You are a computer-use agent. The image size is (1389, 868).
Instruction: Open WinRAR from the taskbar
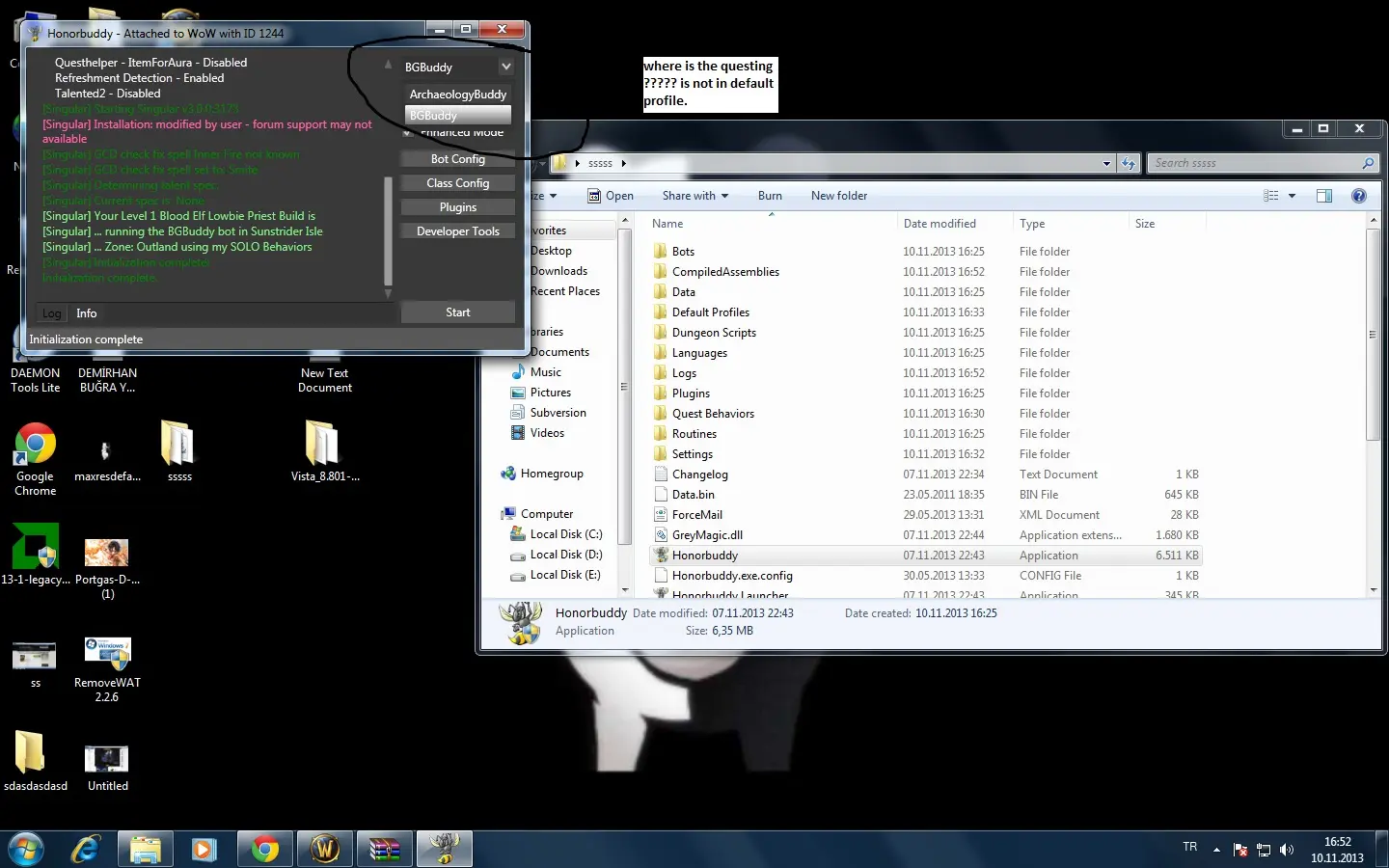[x=385, y=849]
